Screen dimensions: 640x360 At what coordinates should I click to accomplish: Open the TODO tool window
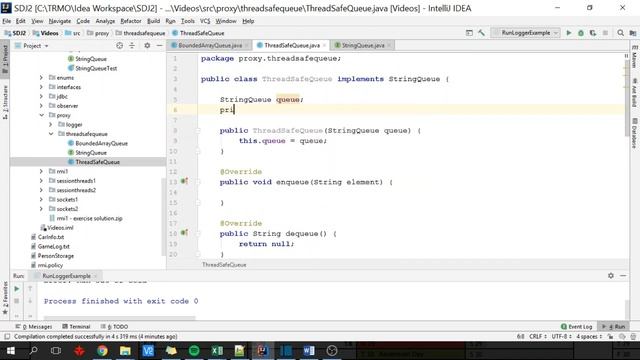pos(115,327)
